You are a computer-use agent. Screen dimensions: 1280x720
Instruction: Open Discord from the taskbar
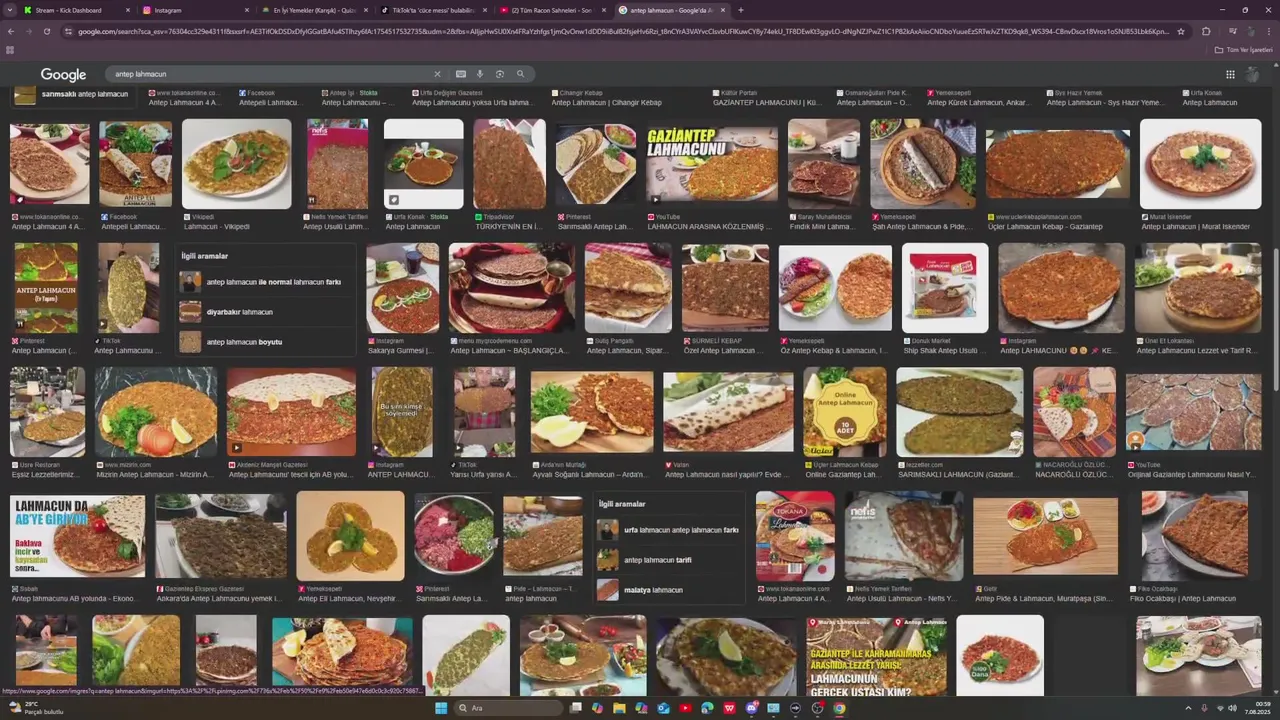tap(751, 708)
